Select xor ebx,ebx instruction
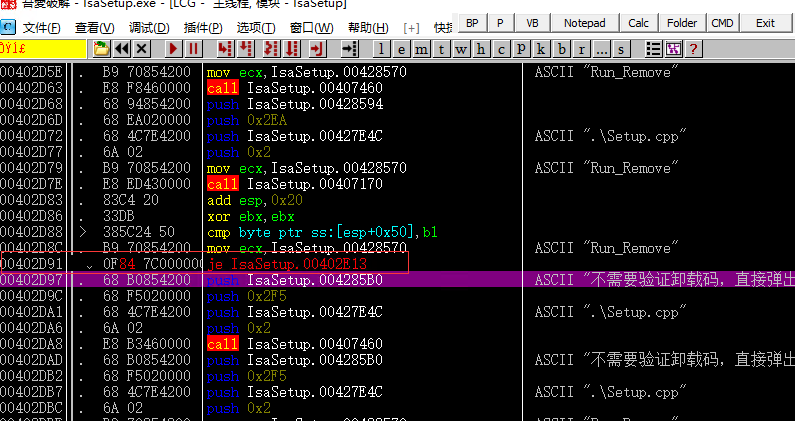Viewport: 795px width, 421px height. (250, 216)
